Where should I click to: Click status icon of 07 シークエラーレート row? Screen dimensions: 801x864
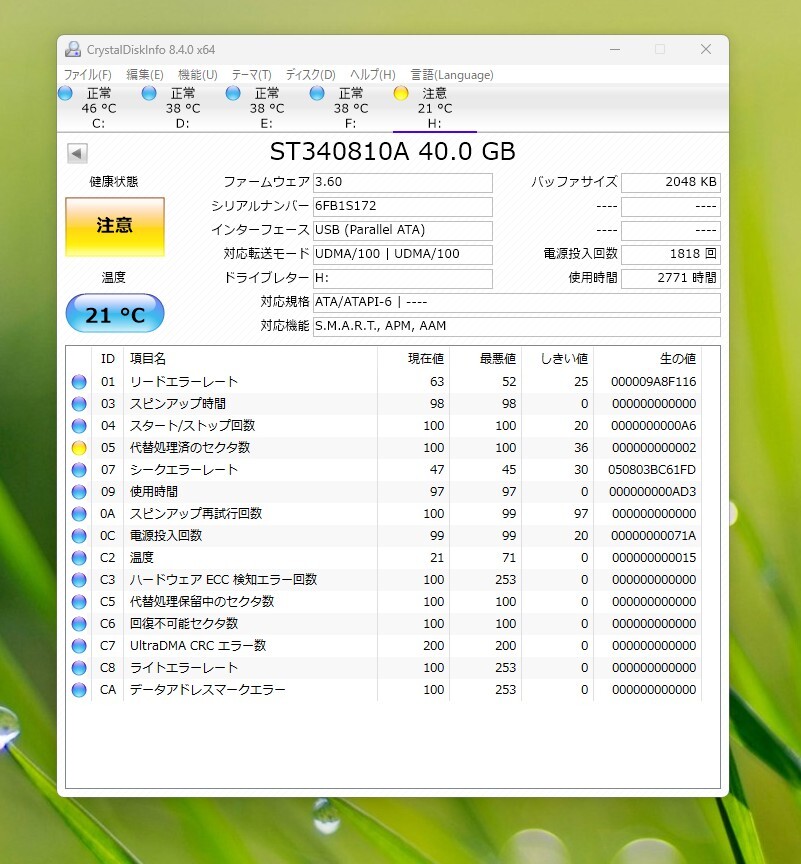79,470
